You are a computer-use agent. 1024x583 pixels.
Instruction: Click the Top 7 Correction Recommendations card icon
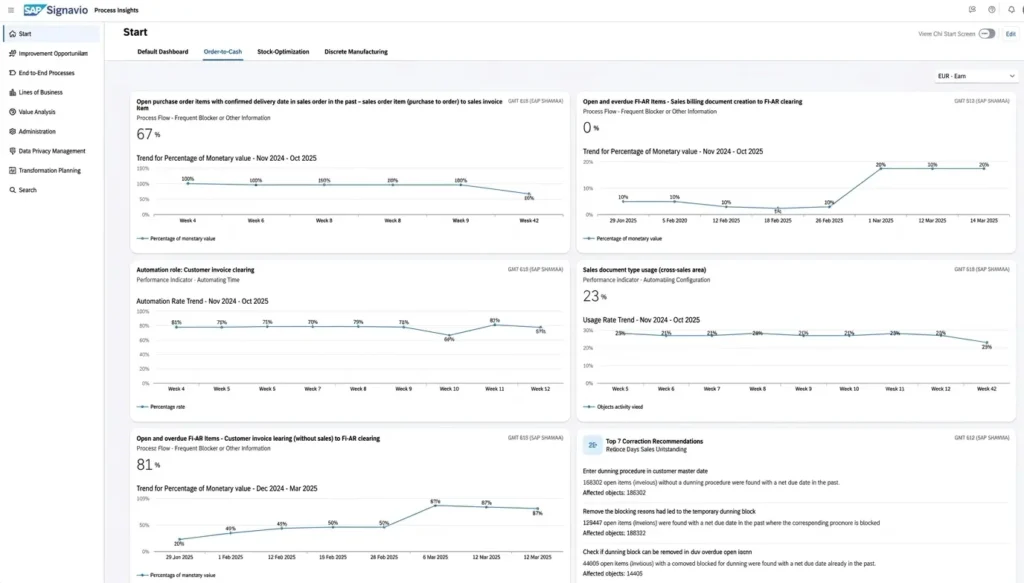(592, 445)
